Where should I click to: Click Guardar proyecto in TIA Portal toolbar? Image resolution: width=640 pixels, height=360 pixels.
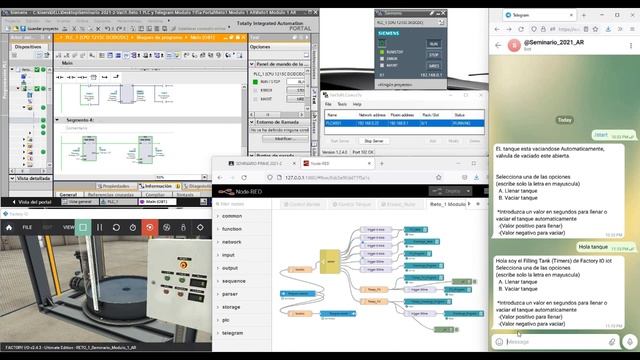(39, 29)
